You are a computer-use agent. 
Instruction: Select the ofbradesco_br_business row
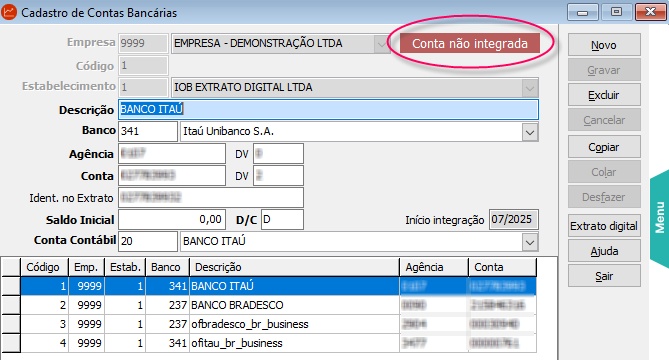tap(278, 324)
